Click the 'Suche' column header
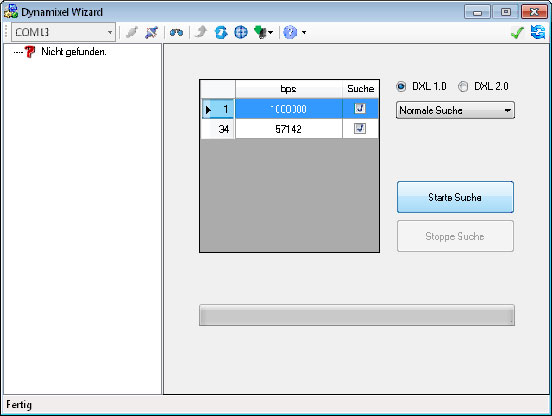552x416 pixels. tap(360, 89)
